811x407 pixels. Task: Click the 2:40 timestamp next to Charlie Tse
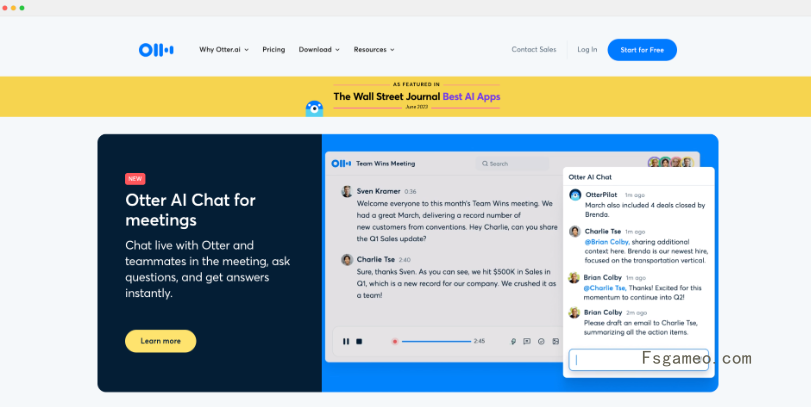(x=404, y=260)
